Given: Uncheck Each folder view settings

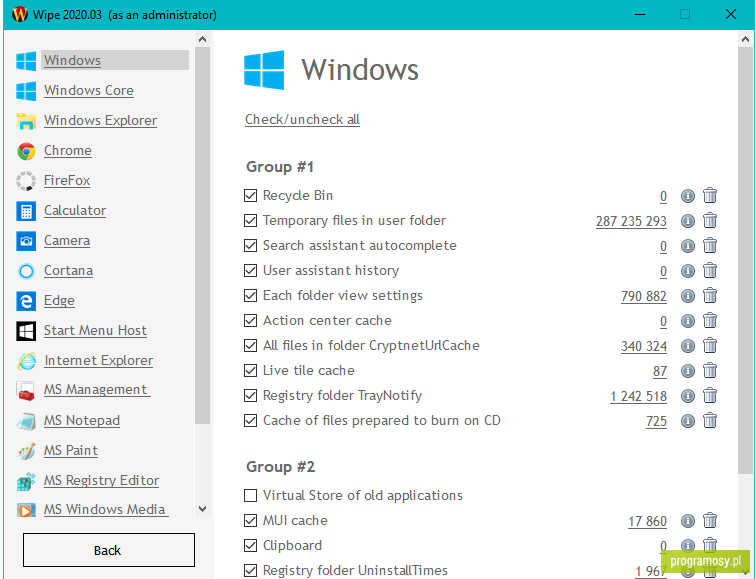Looking at the screenshot, I should pyautogui.click(x=250, y=296).
